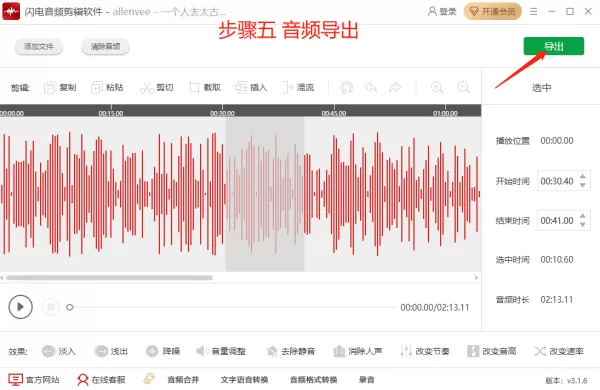Viewport: 600px width, 390px height.
Task: Click the 选中时间 00:10.60 value
Action: pos(557,260)
